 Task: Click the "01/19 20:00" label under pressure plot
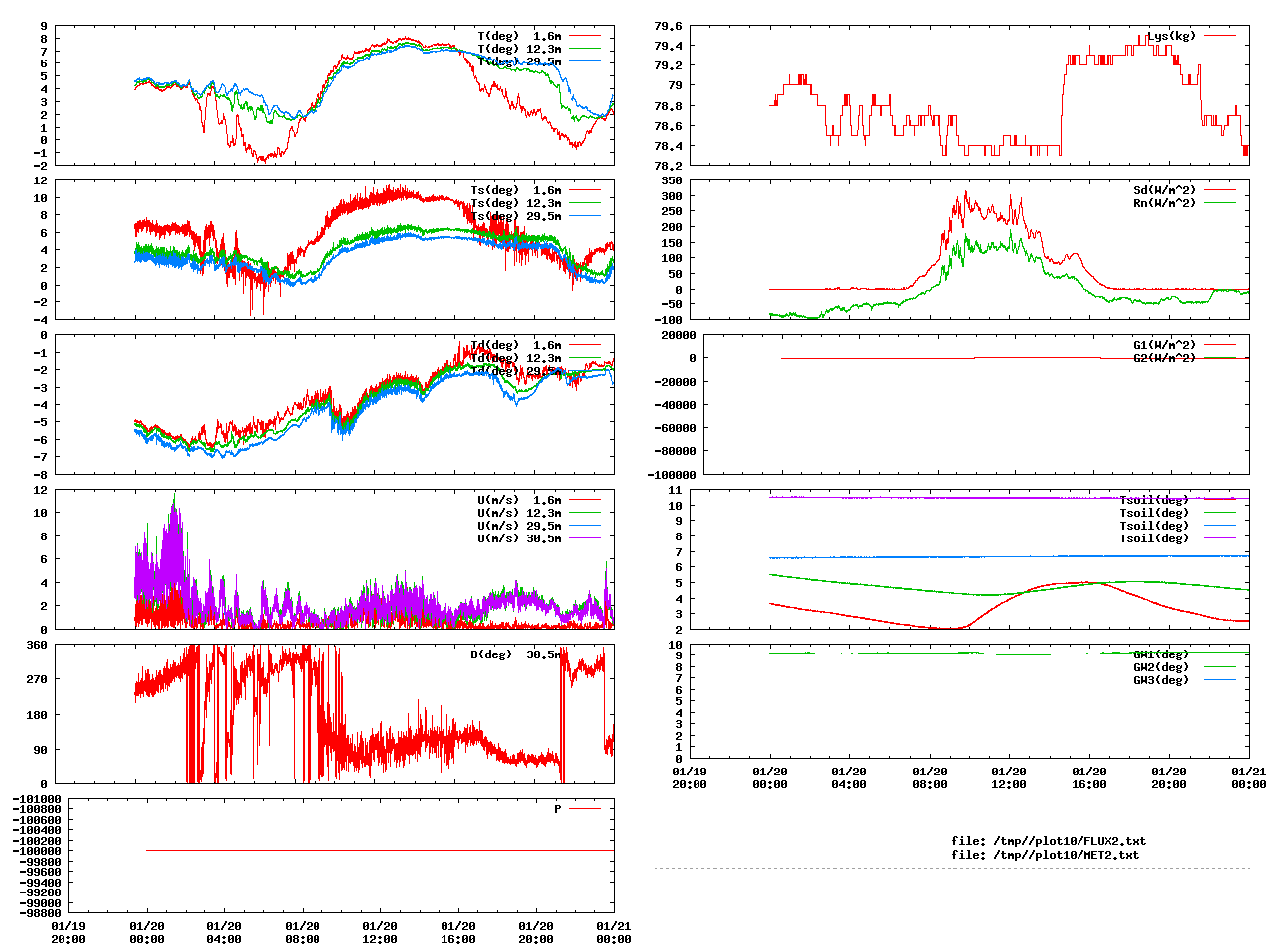[x=68, y=933]
